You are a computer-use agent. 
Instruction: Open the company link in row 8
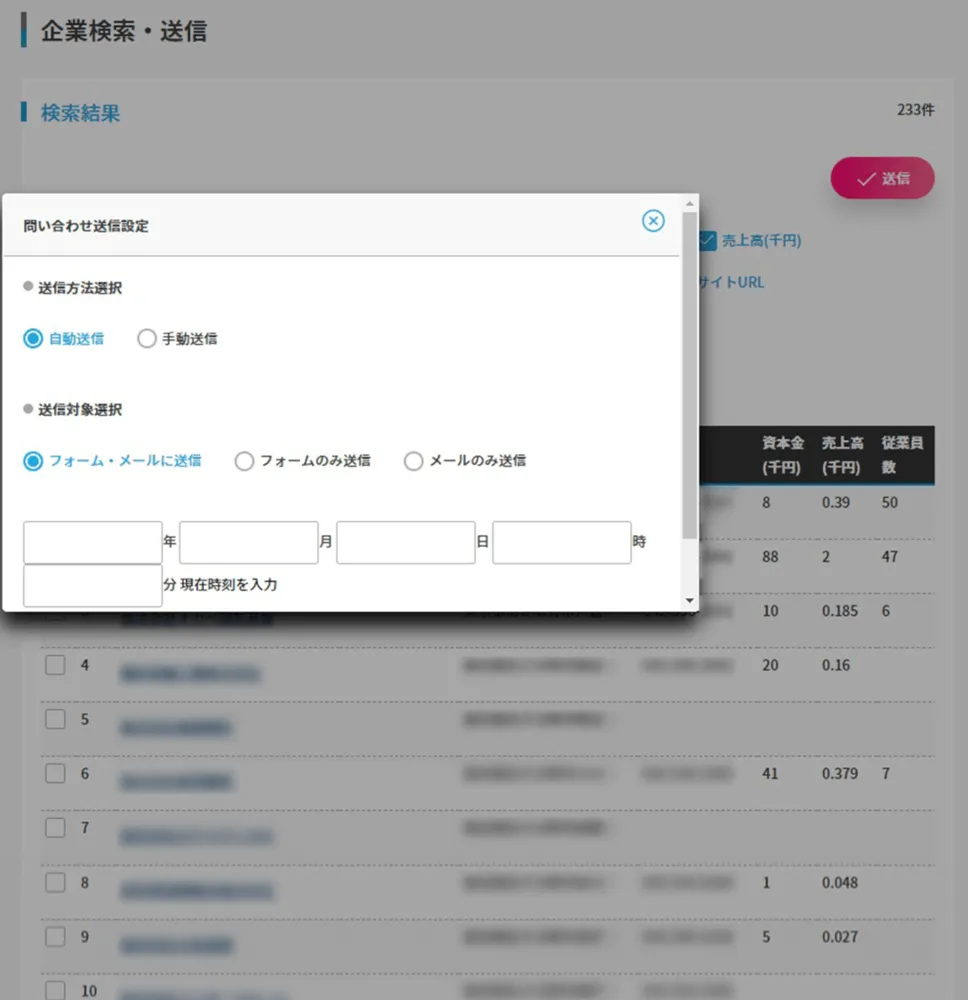click(x=196, y=890)
